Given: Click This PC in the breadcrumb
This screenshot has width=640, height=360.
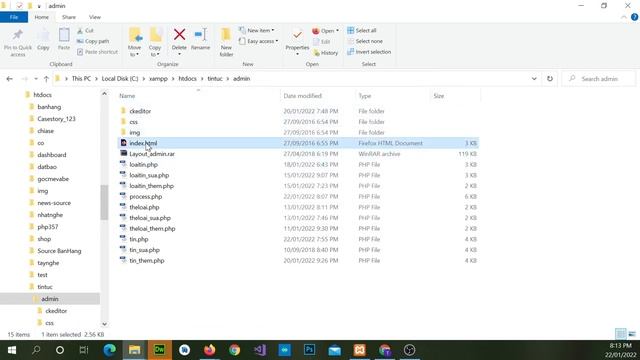Looking at the screenshot, I should (81, 79).
